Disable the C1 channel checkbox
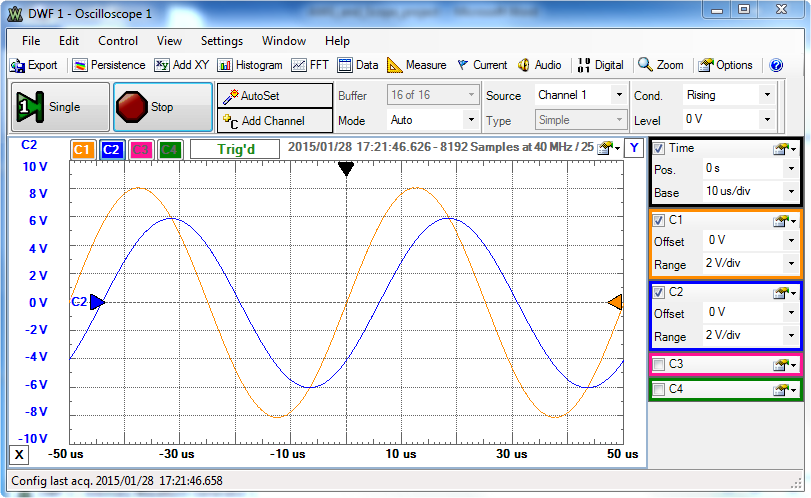Screen dimensions: 811x498 [658, 220]
